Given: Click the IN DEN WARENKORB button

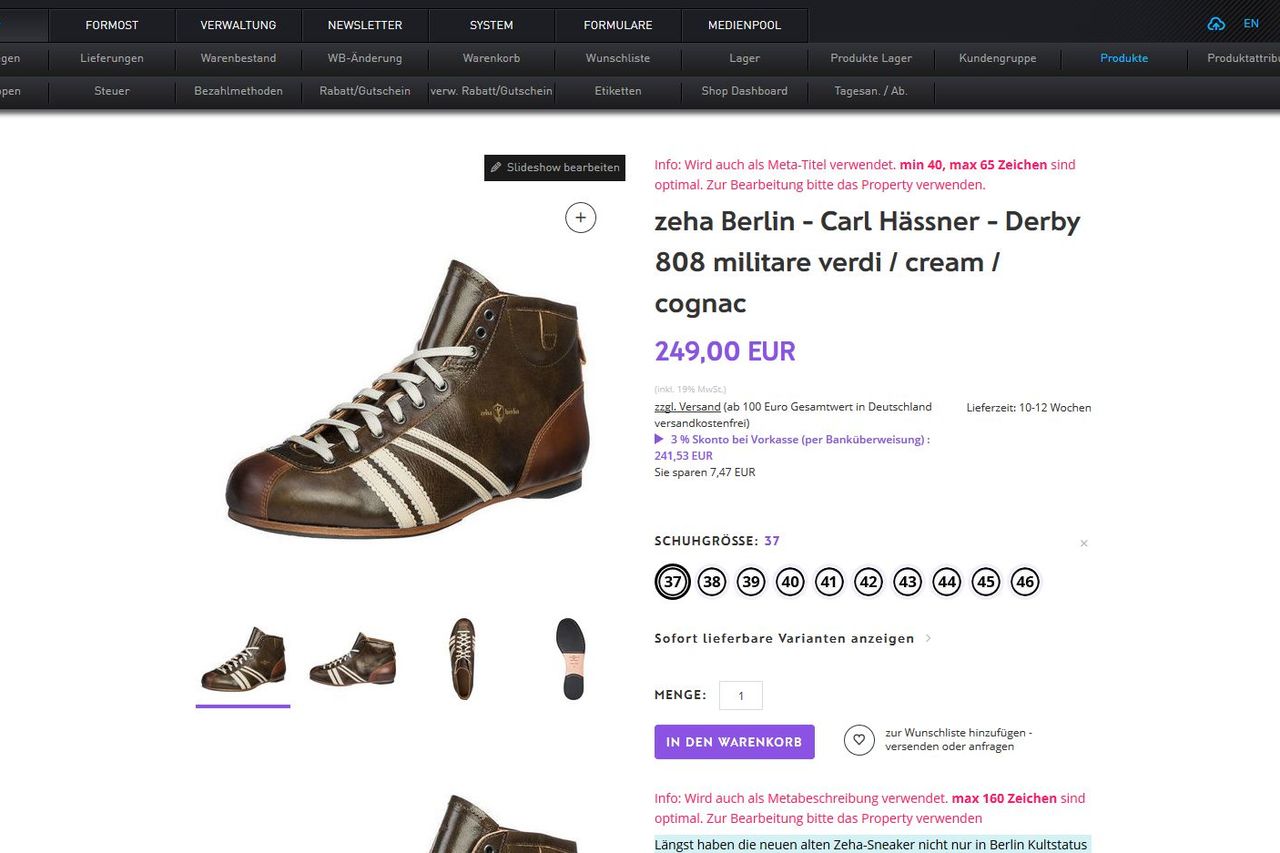Looking at the screenshot, I should click(734, 742).
